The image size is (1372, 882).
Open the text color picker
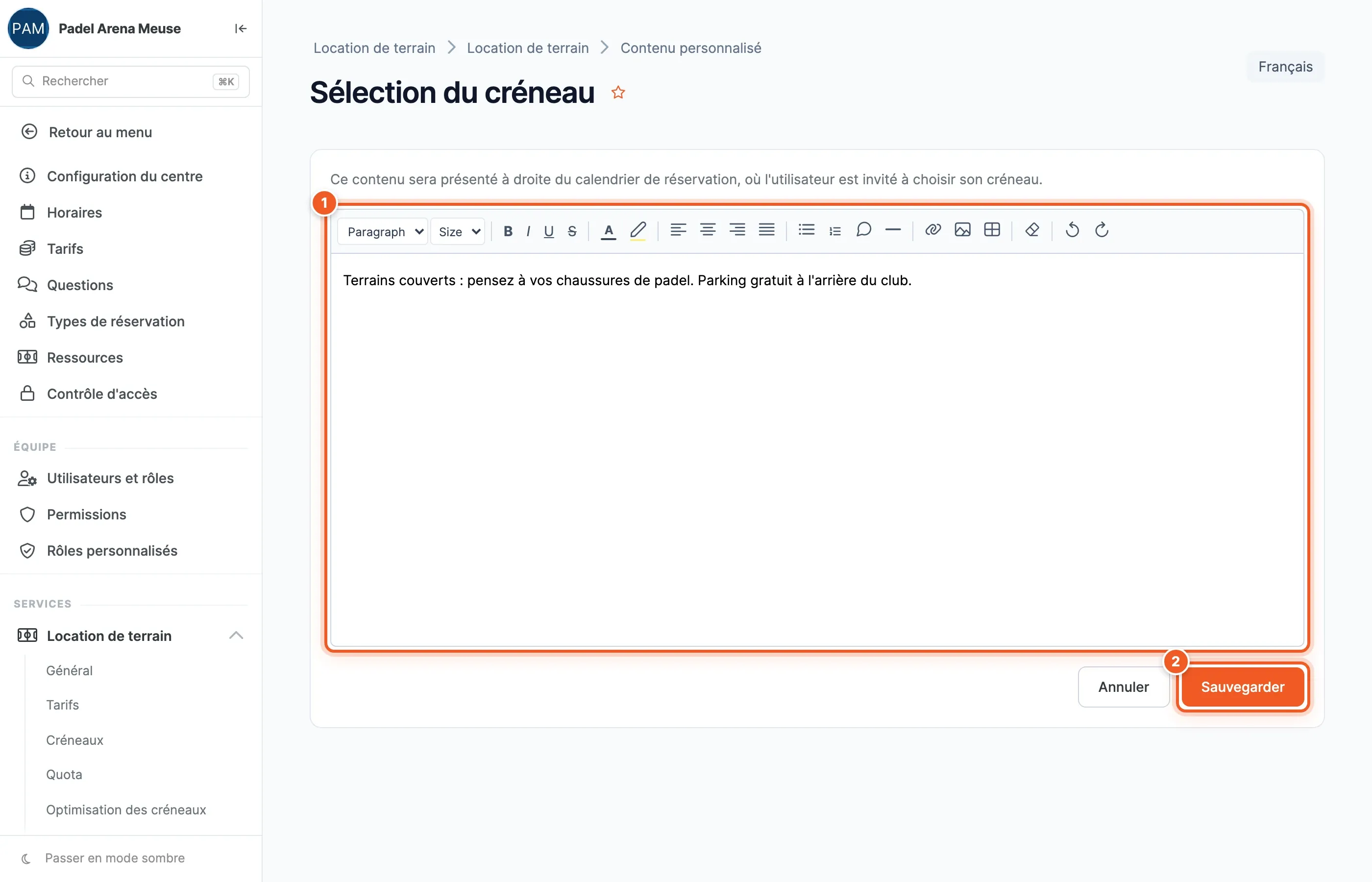click(608, 231)
